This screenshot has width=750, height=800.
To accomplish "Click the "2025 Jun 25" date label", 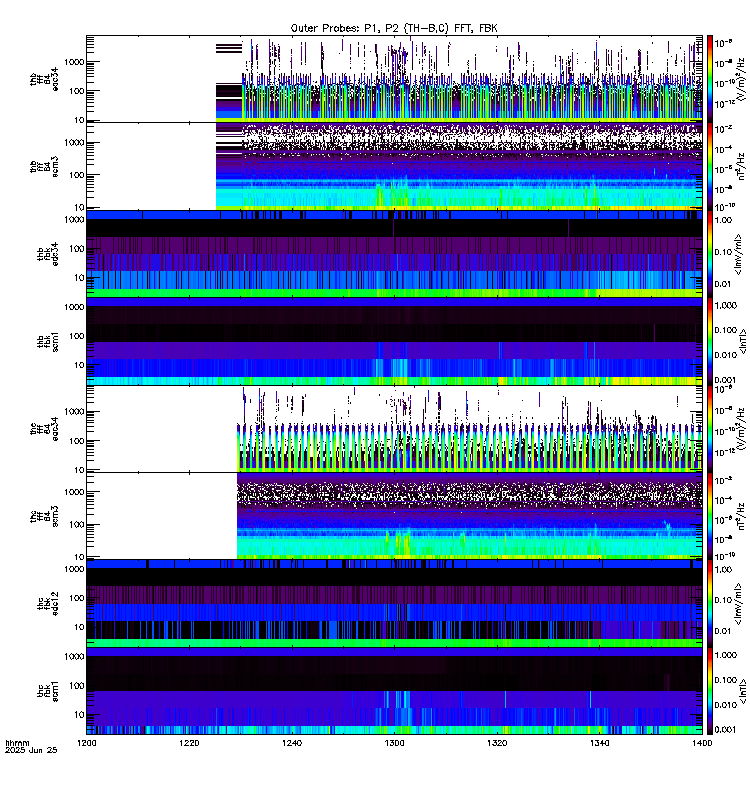I will (31, 750).
